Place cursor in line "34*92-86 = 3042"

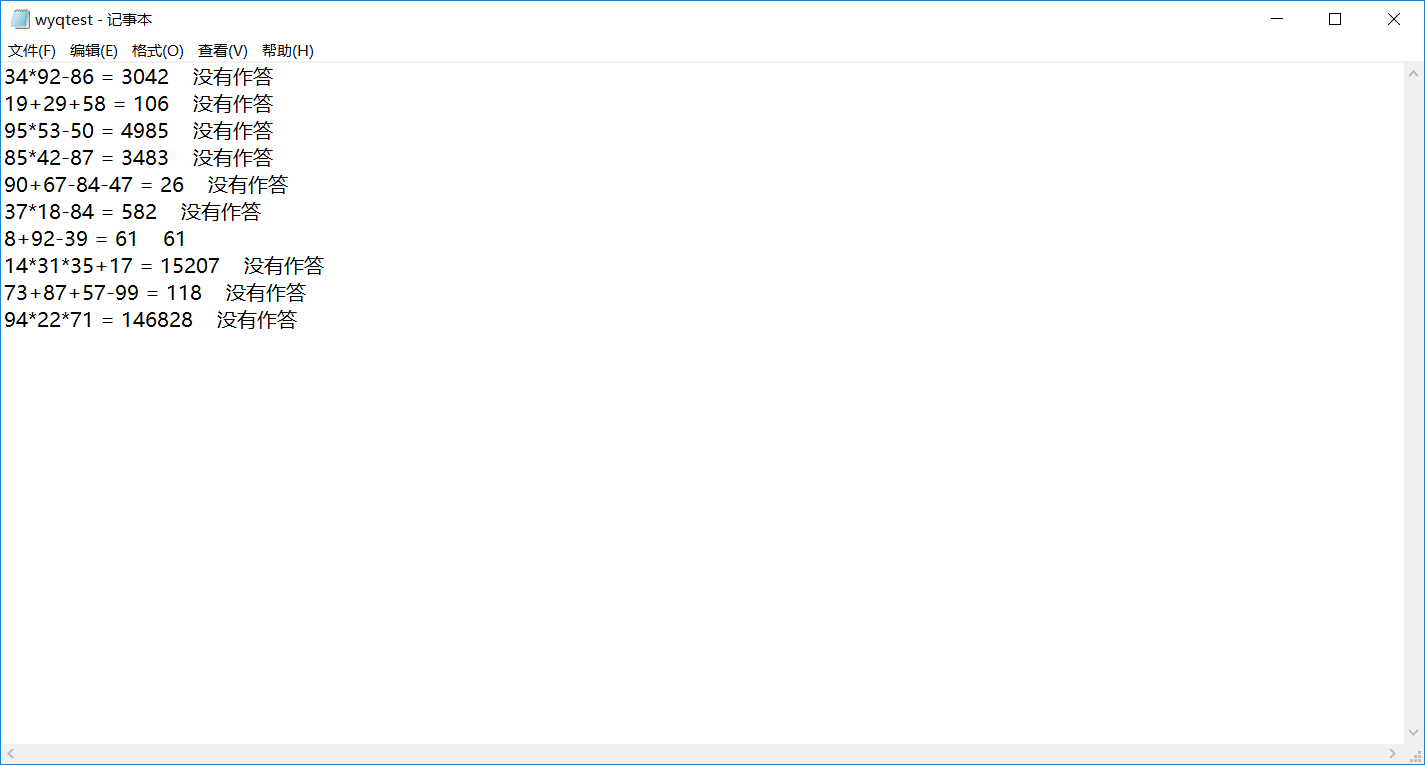87,77
